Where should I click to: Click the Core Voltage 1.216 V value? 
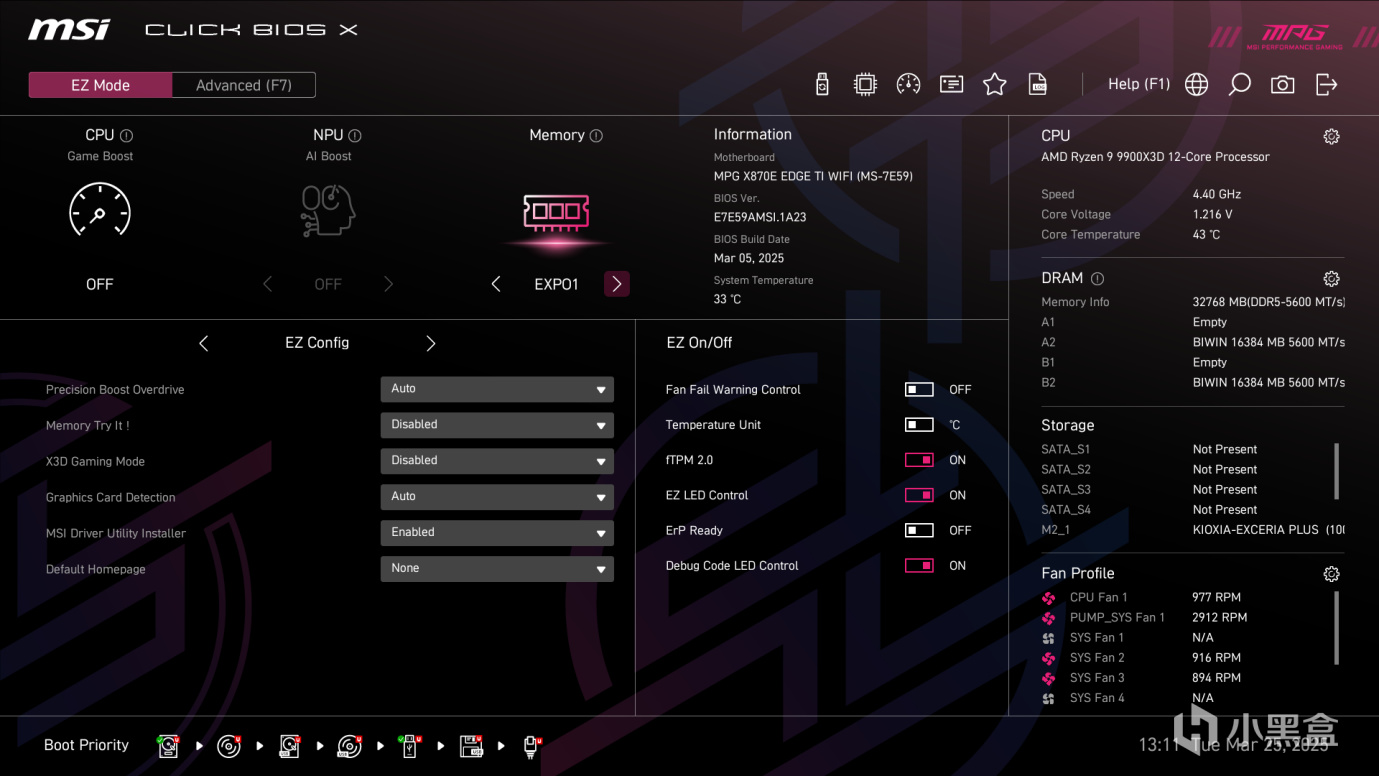1212,214
